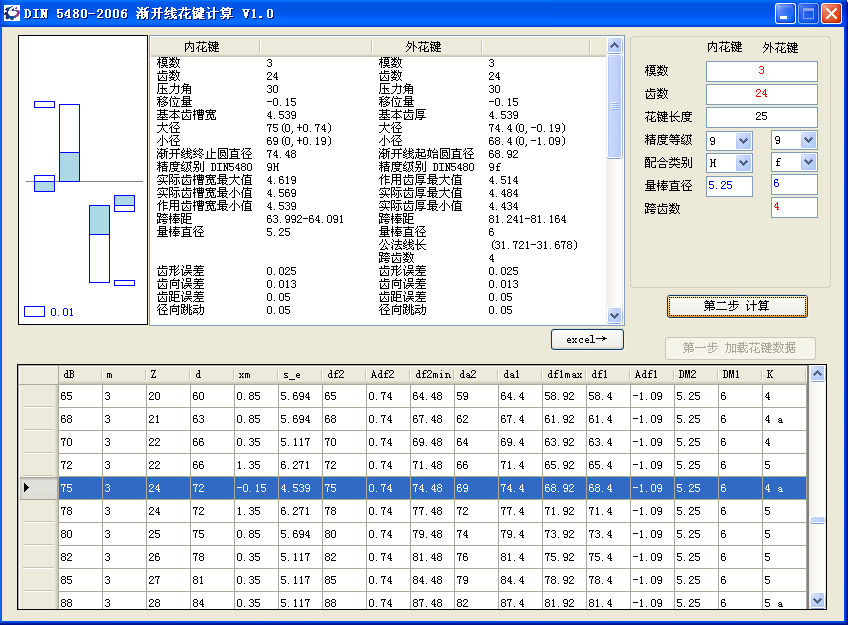Image resolution: width=848 pixels, height=625 pixels.
Task: Click the excel export button
Action: (587, 340)
